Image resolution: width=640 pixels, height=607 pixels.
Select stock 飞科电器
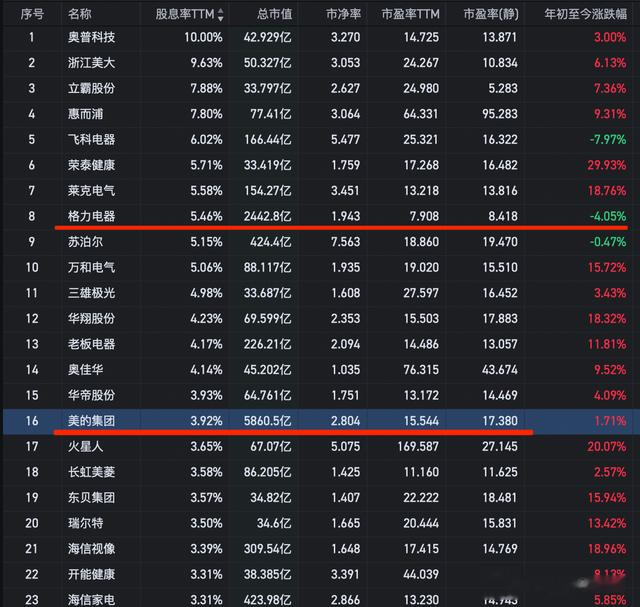[x=91, y=140]
